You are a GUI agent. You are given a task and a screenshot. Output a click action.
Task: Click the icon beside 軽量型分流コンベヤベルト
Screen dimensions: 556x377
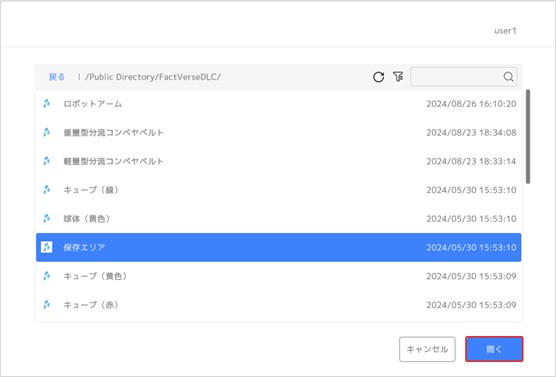click(46, 161)
